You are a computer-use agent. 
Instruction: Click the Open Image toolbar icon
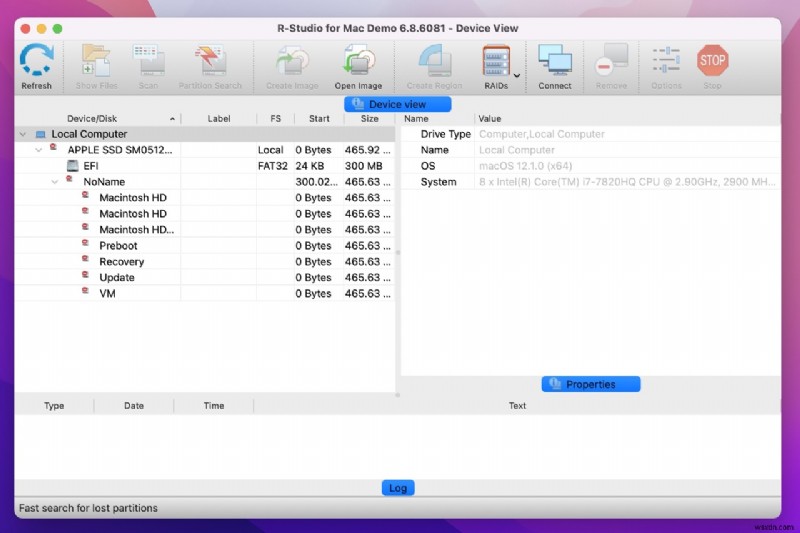point(358,61)
